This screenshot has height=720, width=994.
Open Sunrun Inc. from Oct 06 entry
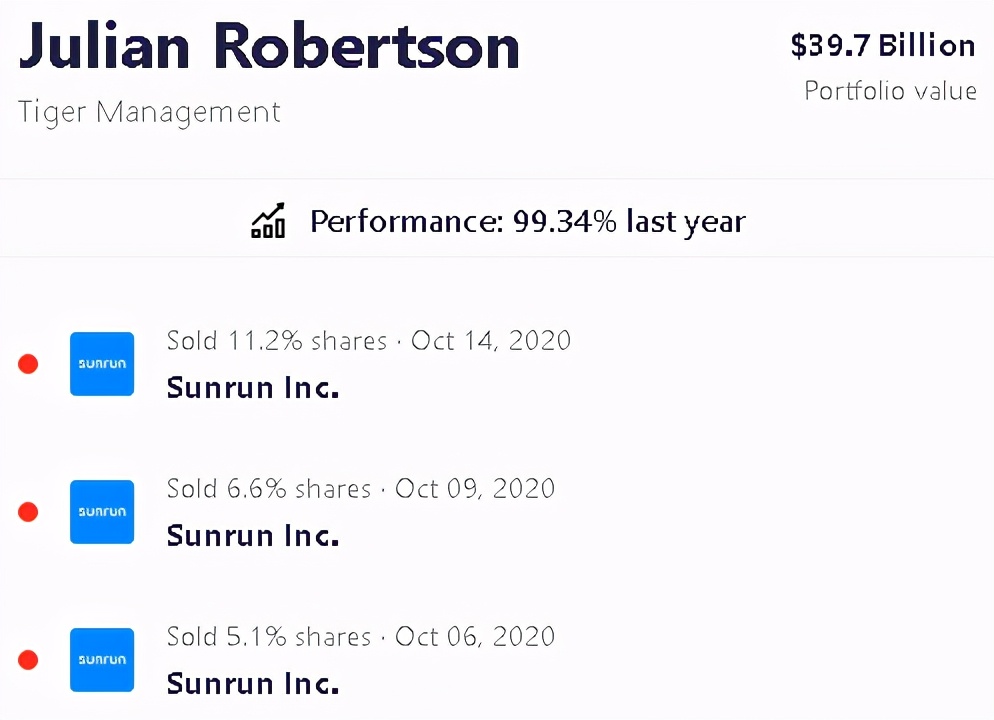point(253,684)
